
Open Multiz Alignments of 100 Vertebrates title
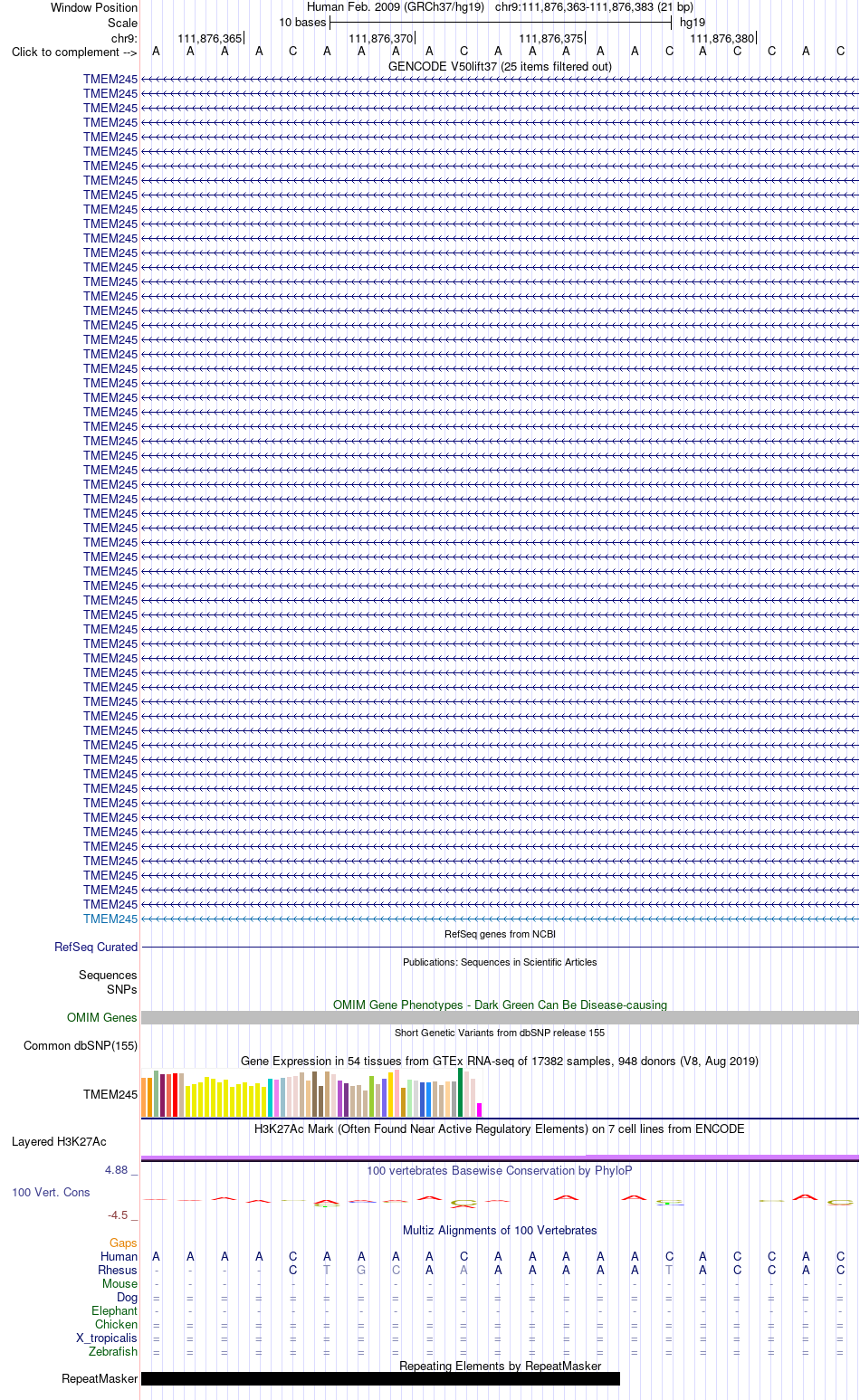coord(500,1230)
